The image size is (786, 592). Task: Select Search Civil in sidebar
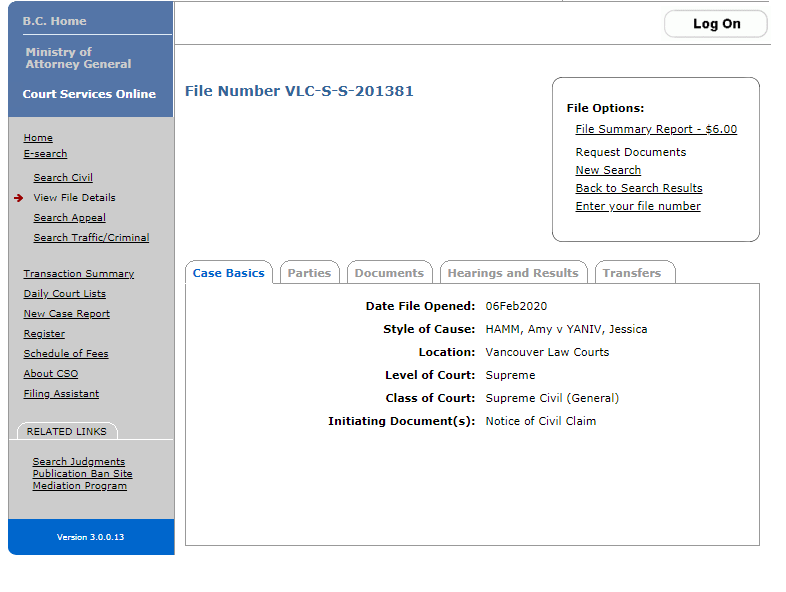click(x=63, y=177)
